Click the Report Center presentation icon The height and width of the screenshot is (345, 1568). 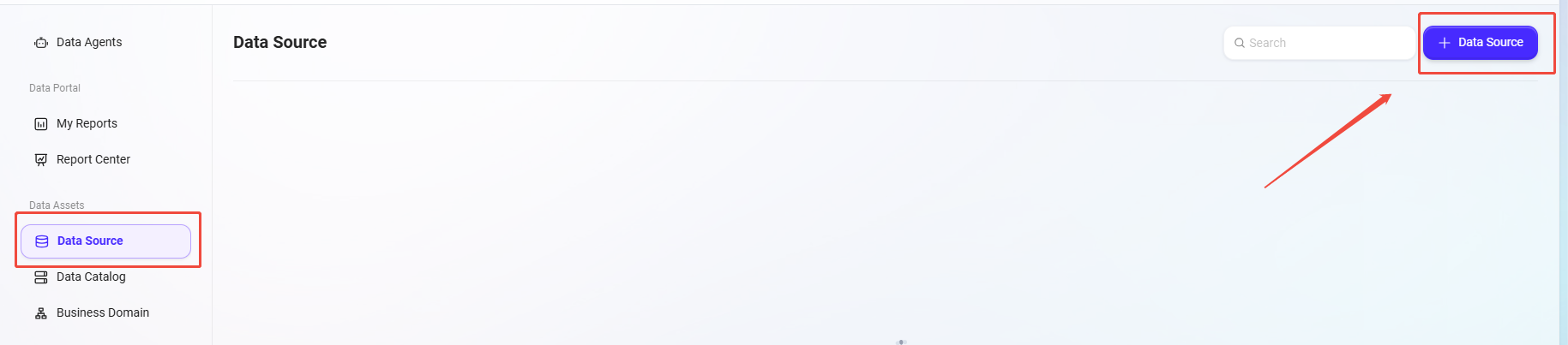click(40, 160)
